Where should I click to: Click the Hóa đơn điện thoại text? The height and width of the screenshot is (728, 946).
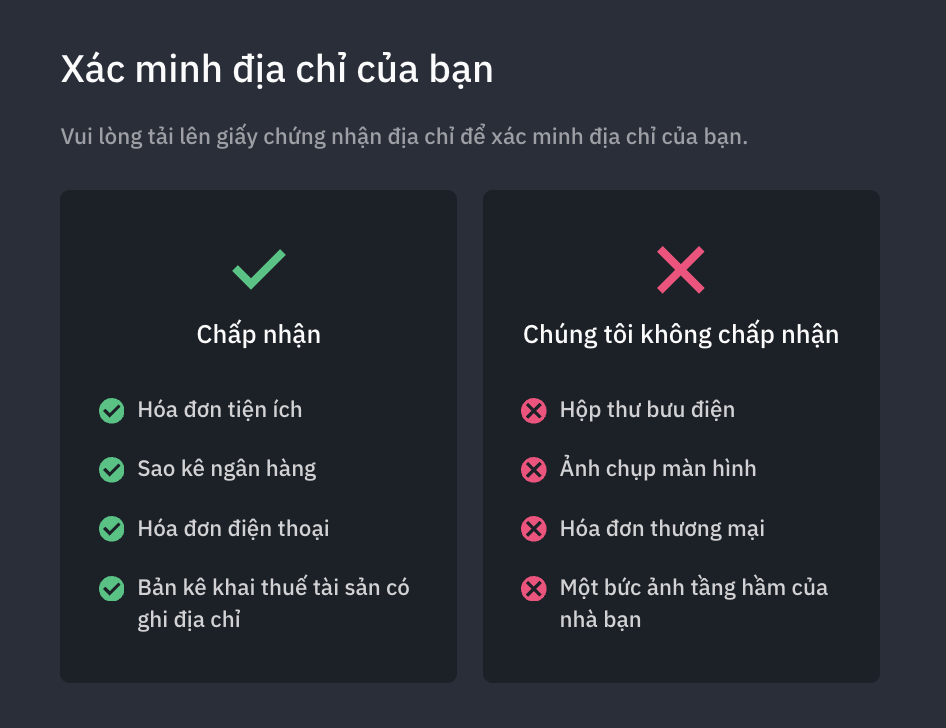pyautogui.click(x=233, y=529)
